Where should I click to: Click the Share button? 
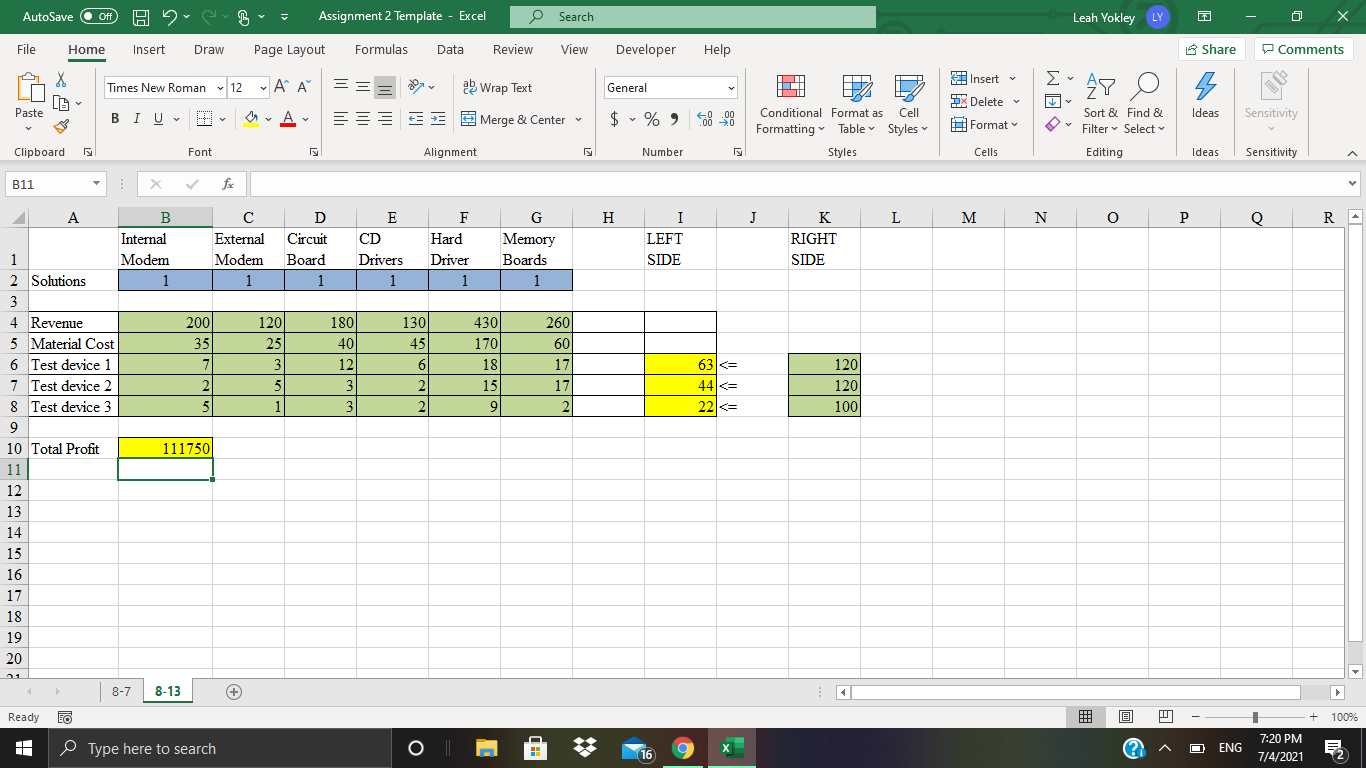pos(1213,50)
